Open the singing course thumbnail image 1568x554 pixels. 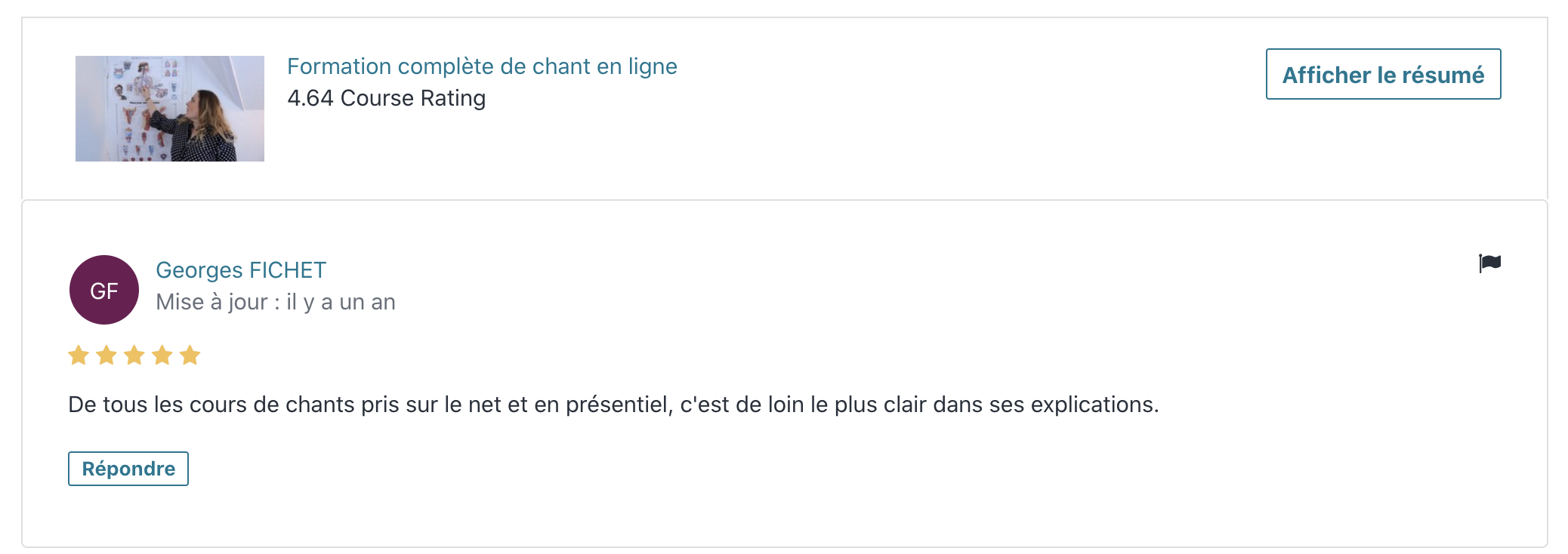click(x=170, y=109)
